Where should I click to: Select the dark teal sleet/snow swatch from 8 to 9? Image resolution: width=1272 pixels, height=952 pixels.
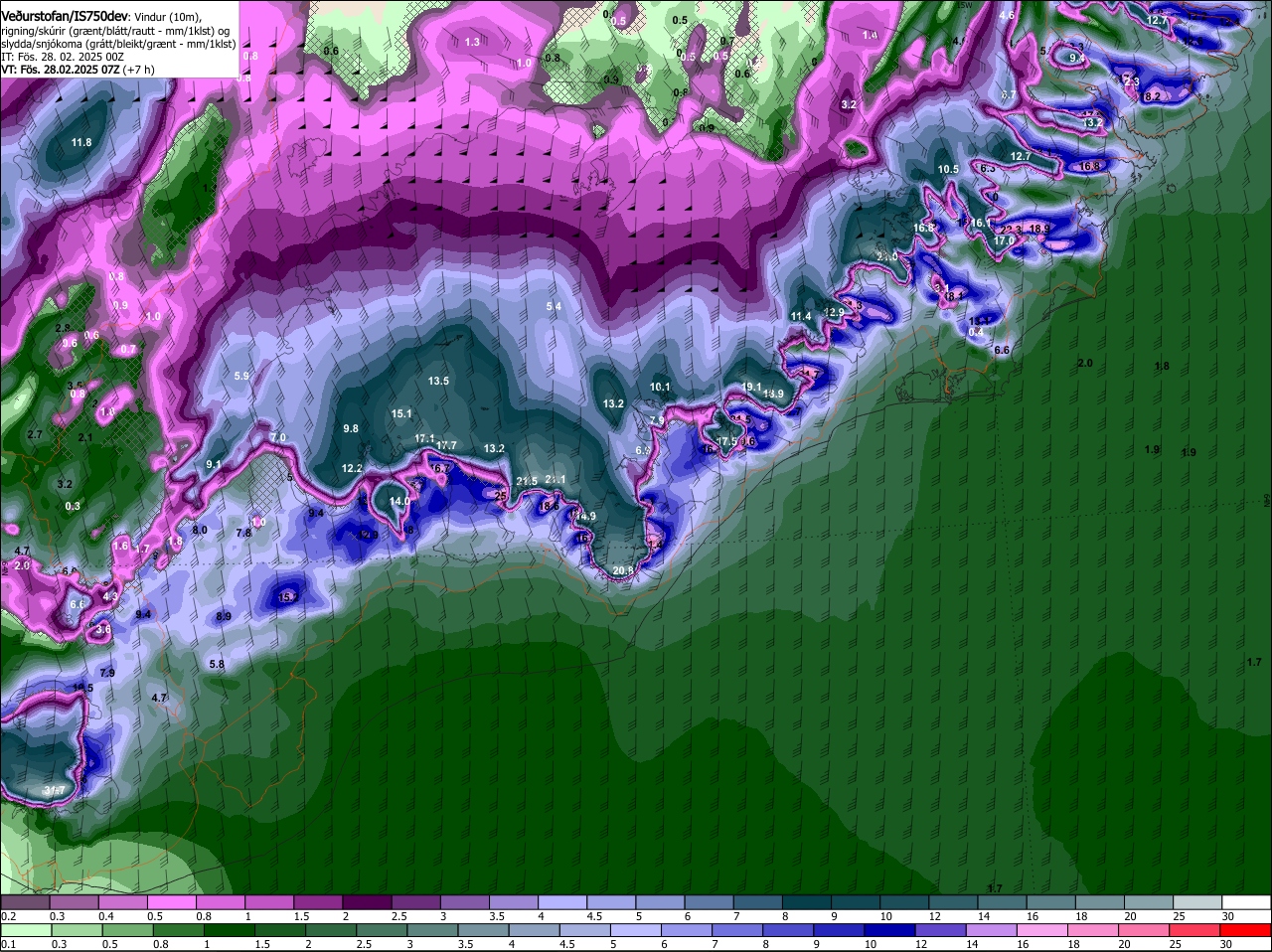tap(808, 902)
